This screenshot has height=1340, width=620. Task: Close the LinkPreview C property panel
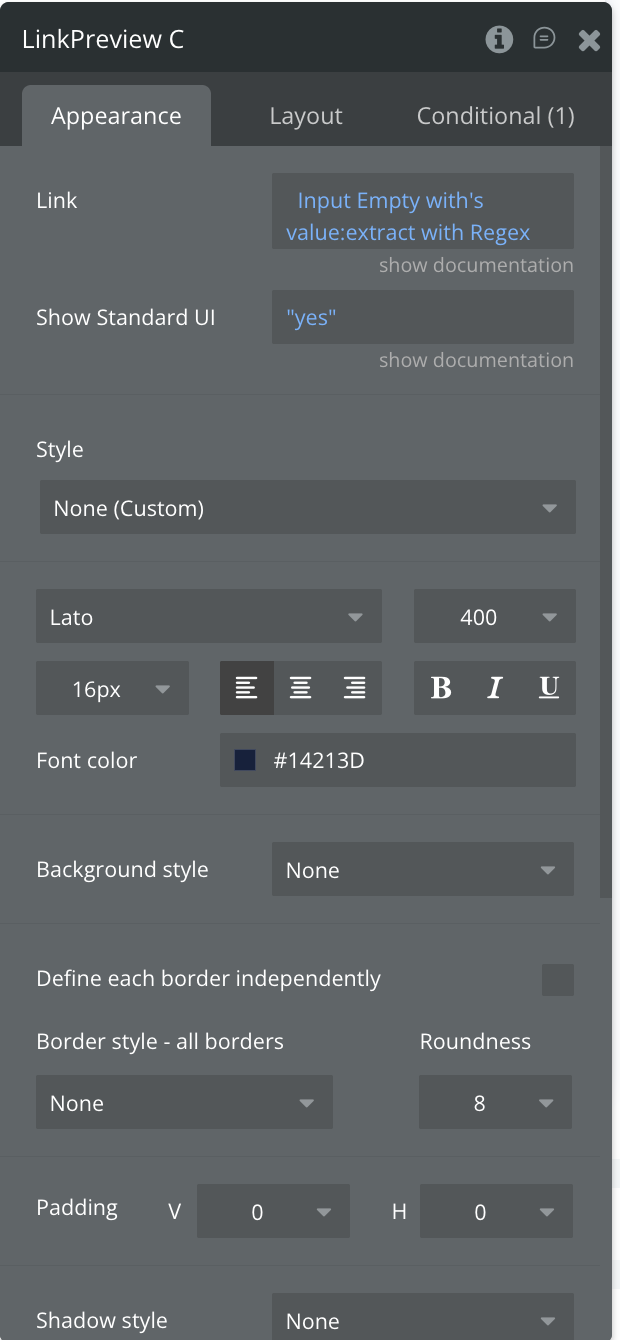click(589, 40)
